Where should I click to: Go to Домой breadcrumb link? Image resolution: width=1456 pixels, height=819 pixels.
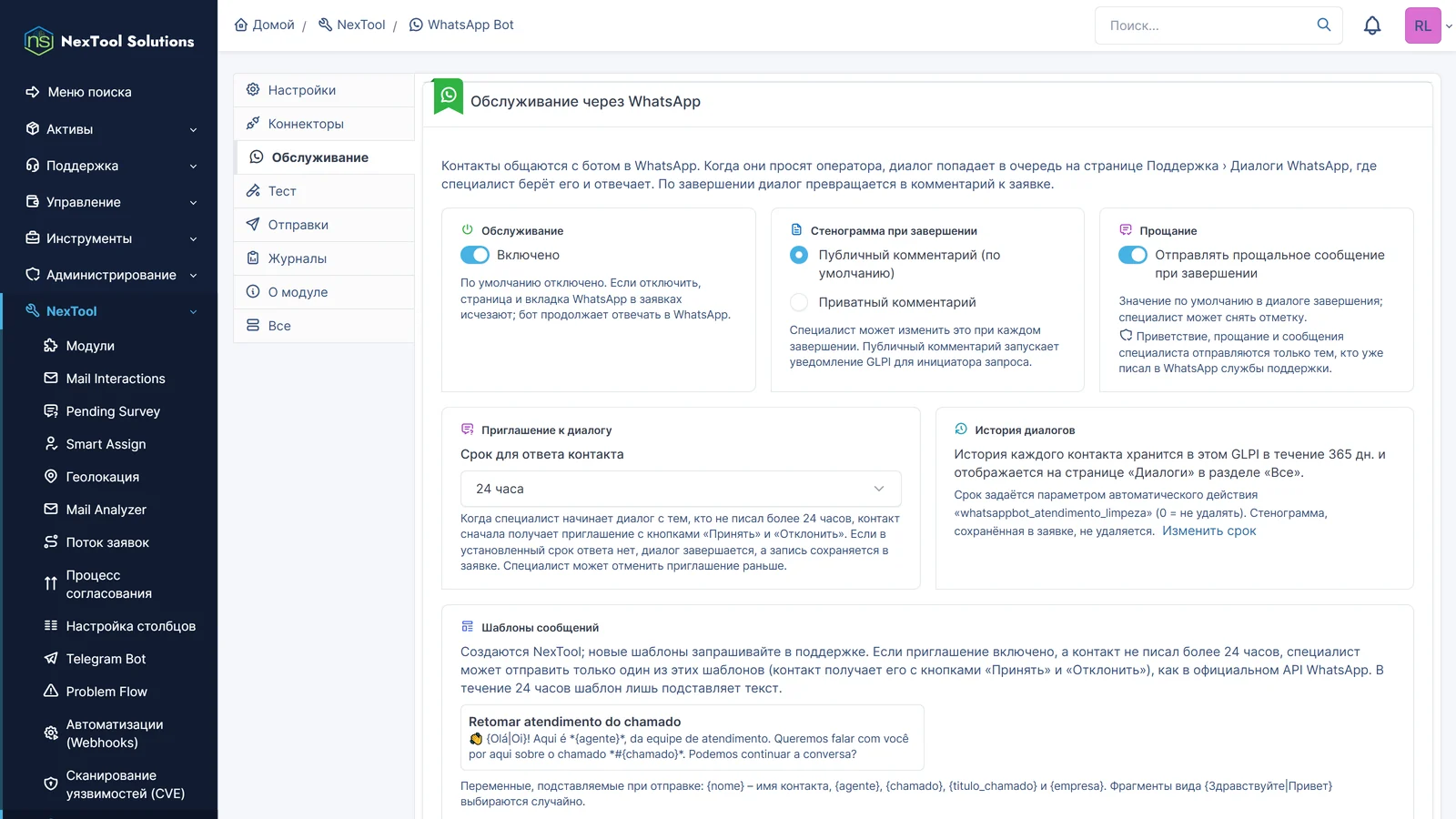[x=265, y=25]
